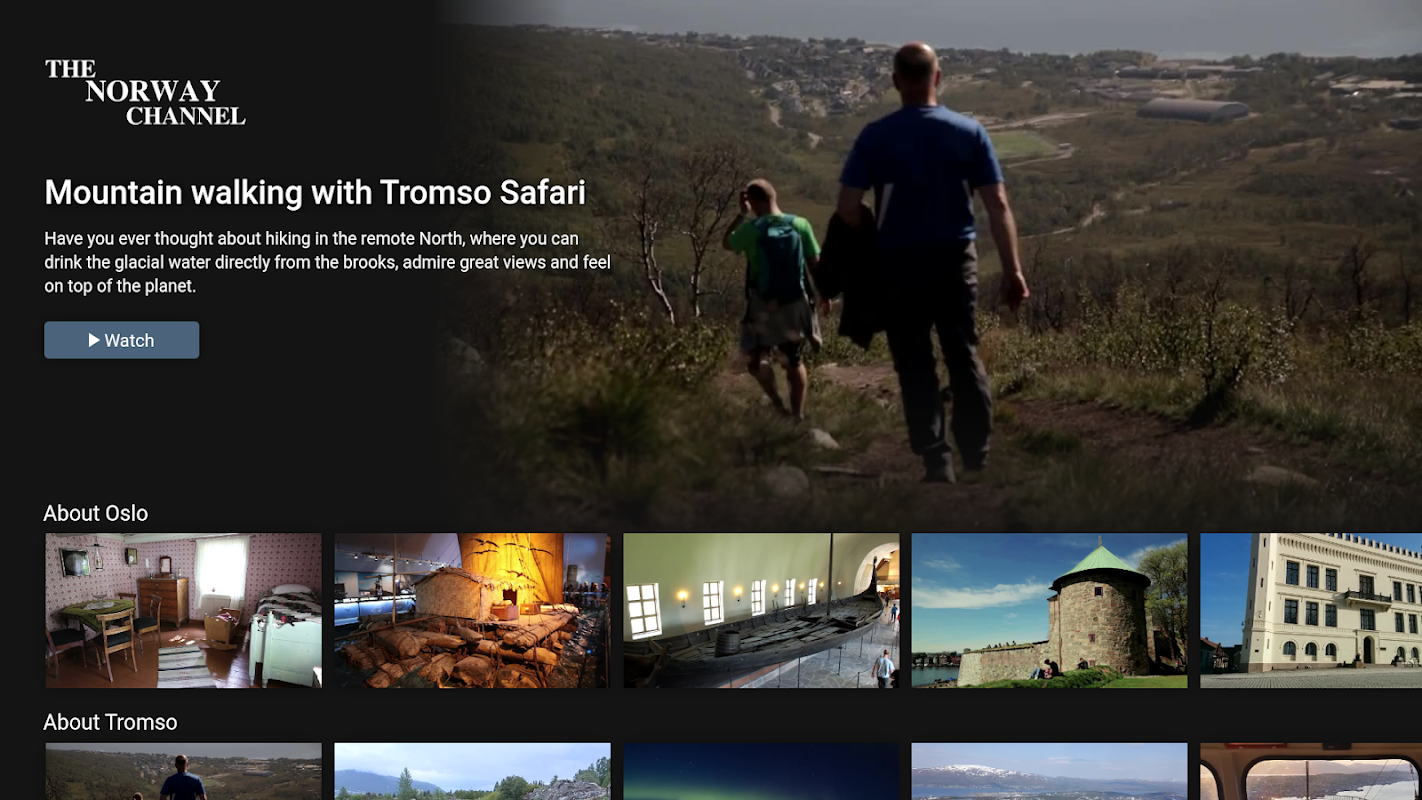Open the Kon-Tiki raft museum thumbnail
1422x800 pixels.
[472, 610]
